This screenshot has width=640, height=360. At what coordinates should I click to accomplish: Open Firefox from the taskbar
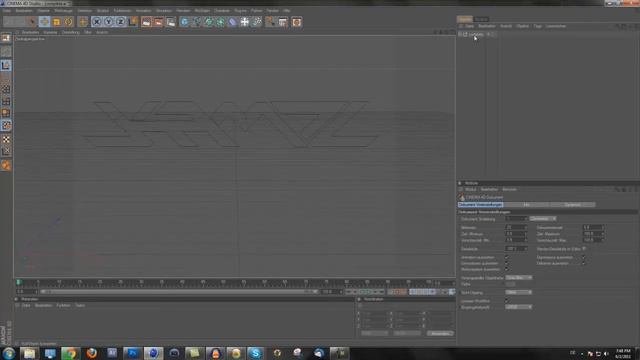[92, 353]
